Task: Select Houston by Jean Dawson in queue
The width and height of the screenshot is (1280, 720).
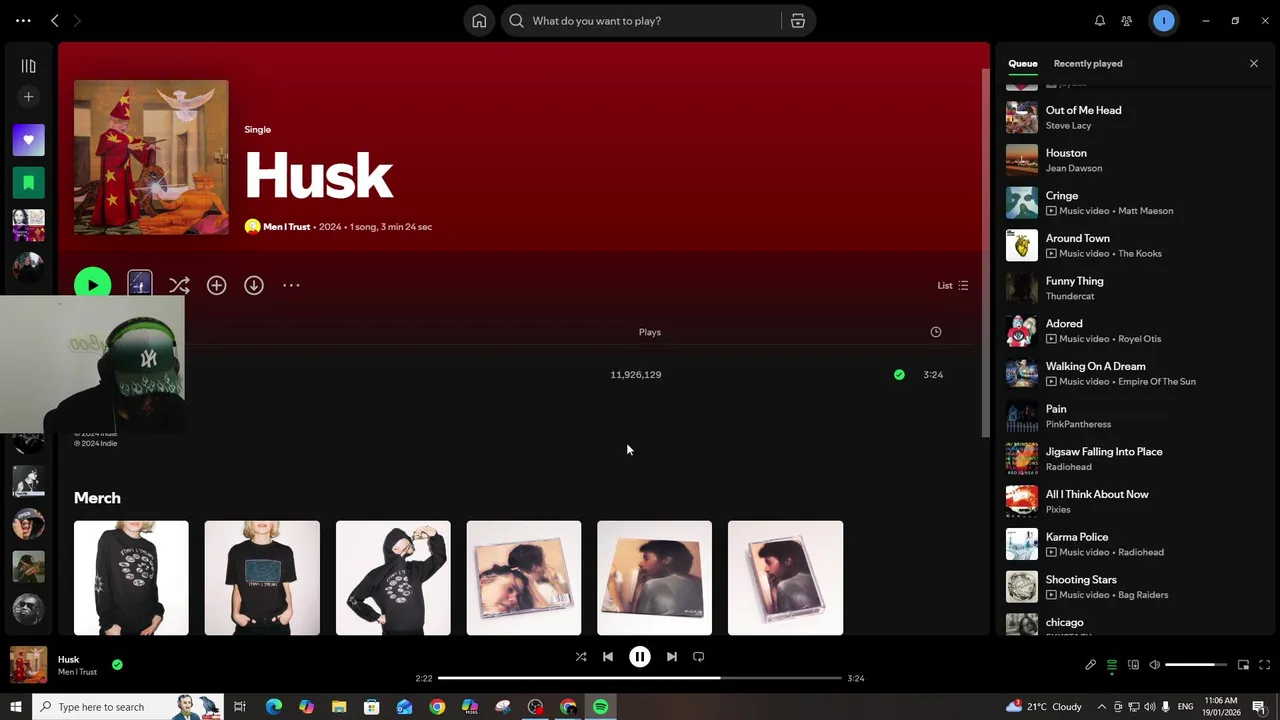Action: pyautogui.click(x=1135, y=160)
